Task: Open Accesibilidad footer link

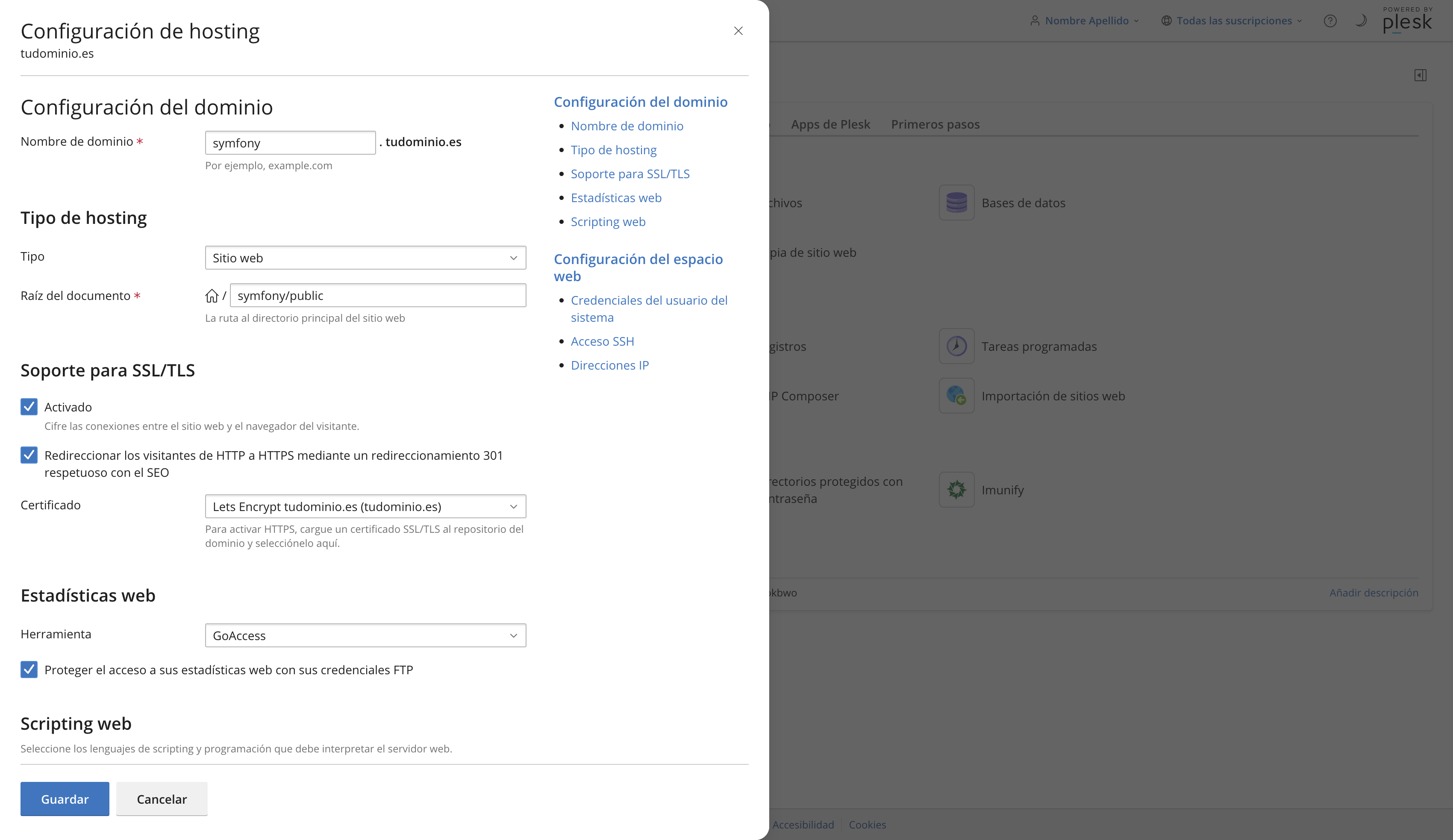Action: click(x=803, y=825)
